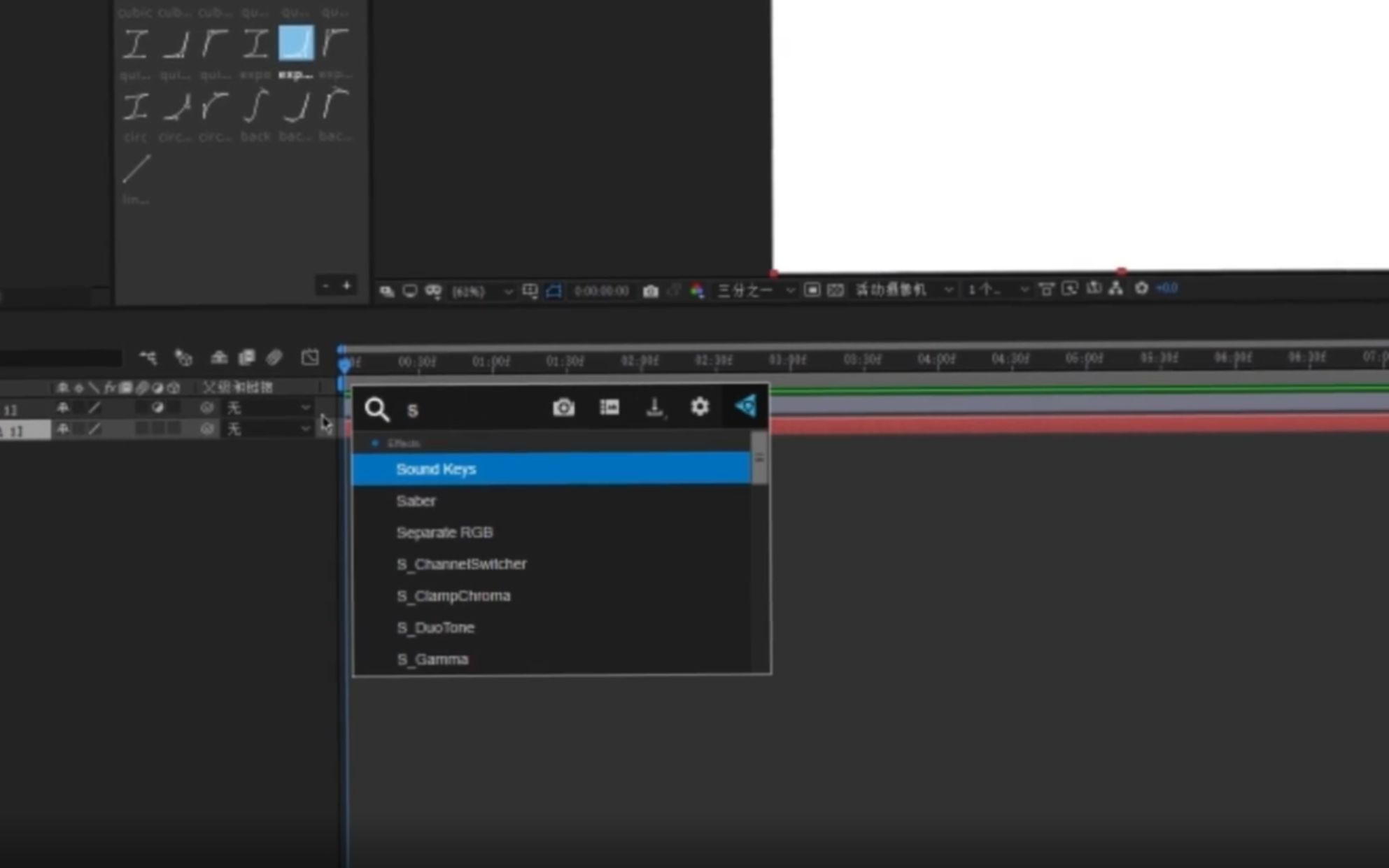The height and width of the screenshot is (868, 1389).
Task: Select the highlighted expo easing preset
Action: (296, 43)
